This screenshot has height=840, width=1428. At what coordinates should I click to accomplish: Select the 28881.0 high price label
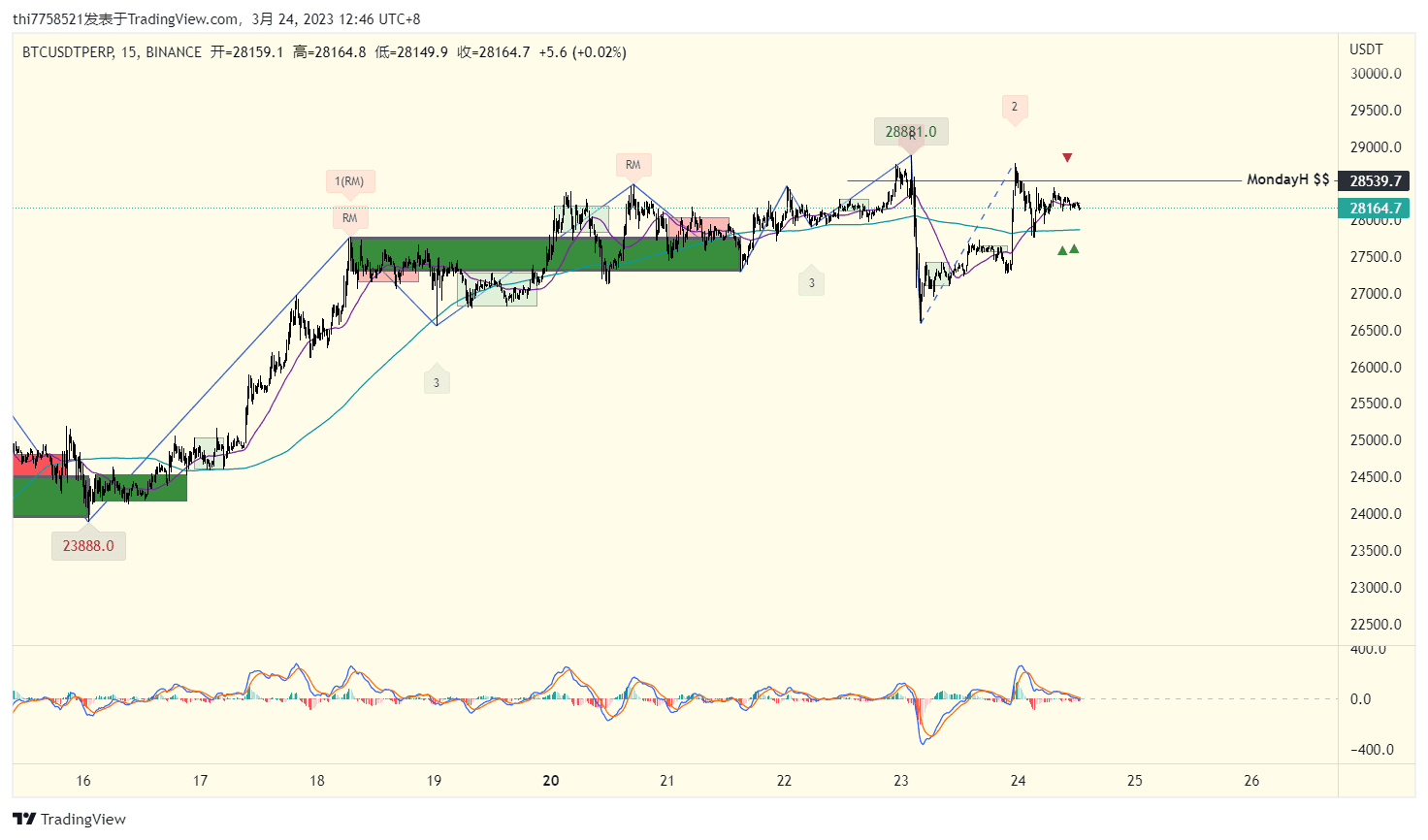point(911,132)
